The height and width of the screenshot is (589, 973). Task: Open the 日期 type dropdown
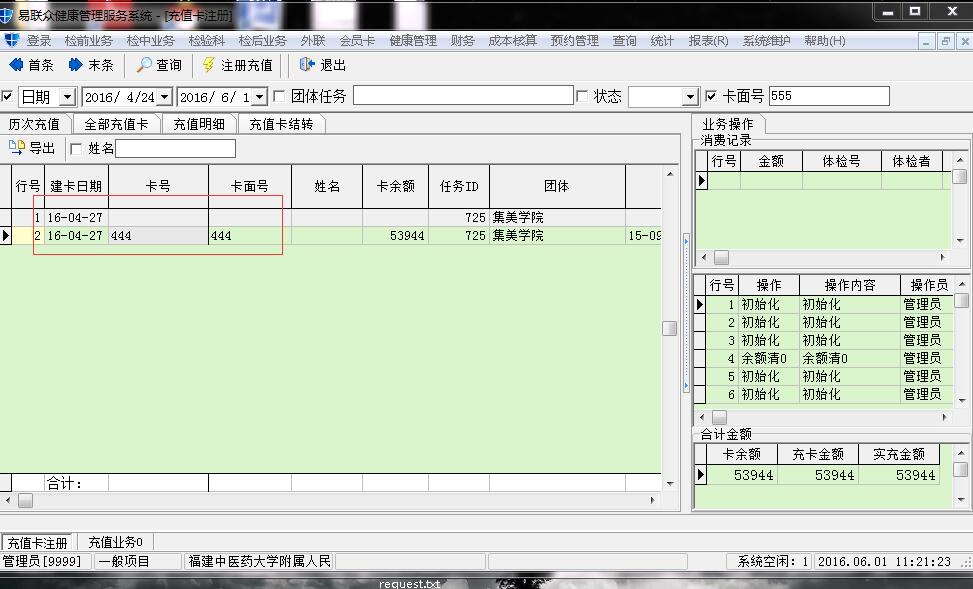68,97
